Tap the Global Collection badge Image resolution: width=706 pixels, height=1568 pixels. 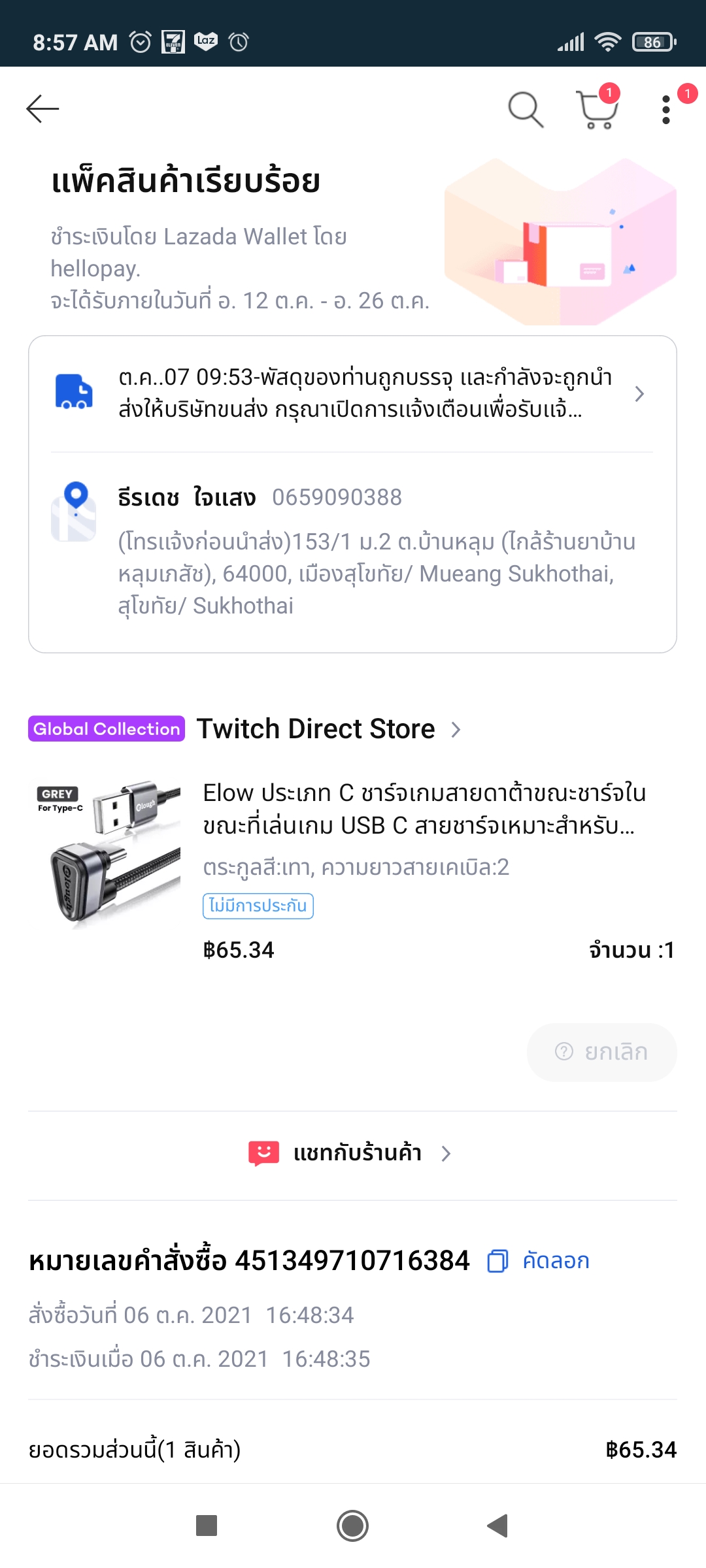pos(107,729)
